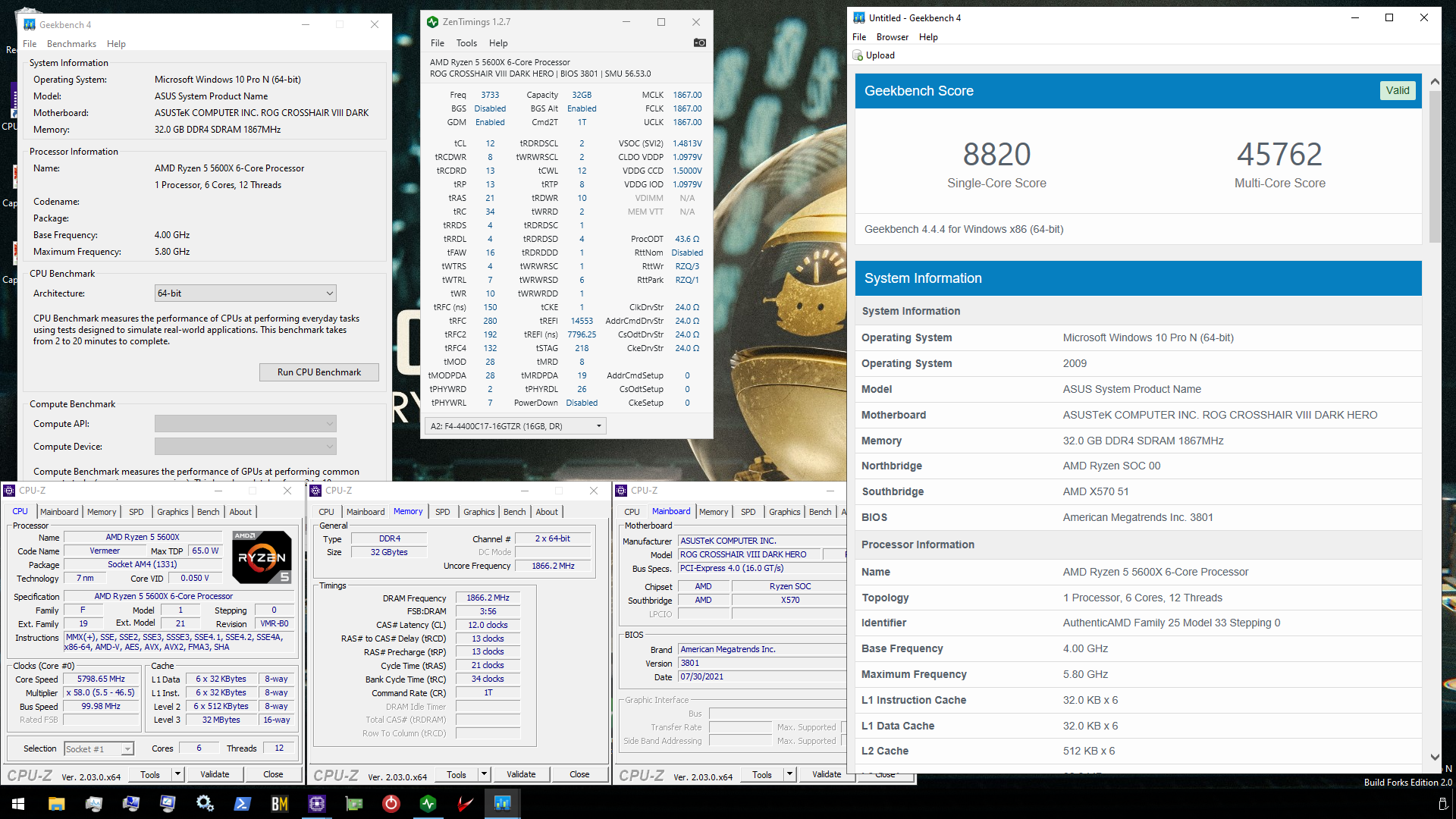
Task: Open Graphics tab in Mainboard CPU-Z window
Action: point(784,512)
